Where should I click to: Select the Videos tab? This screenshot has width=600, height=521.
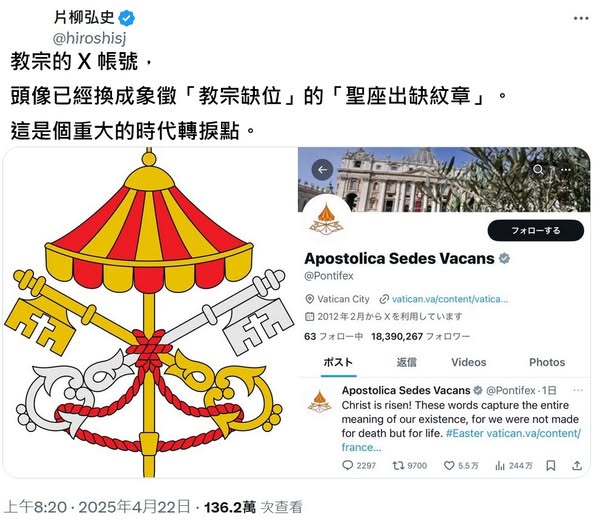tap(469, 362)
